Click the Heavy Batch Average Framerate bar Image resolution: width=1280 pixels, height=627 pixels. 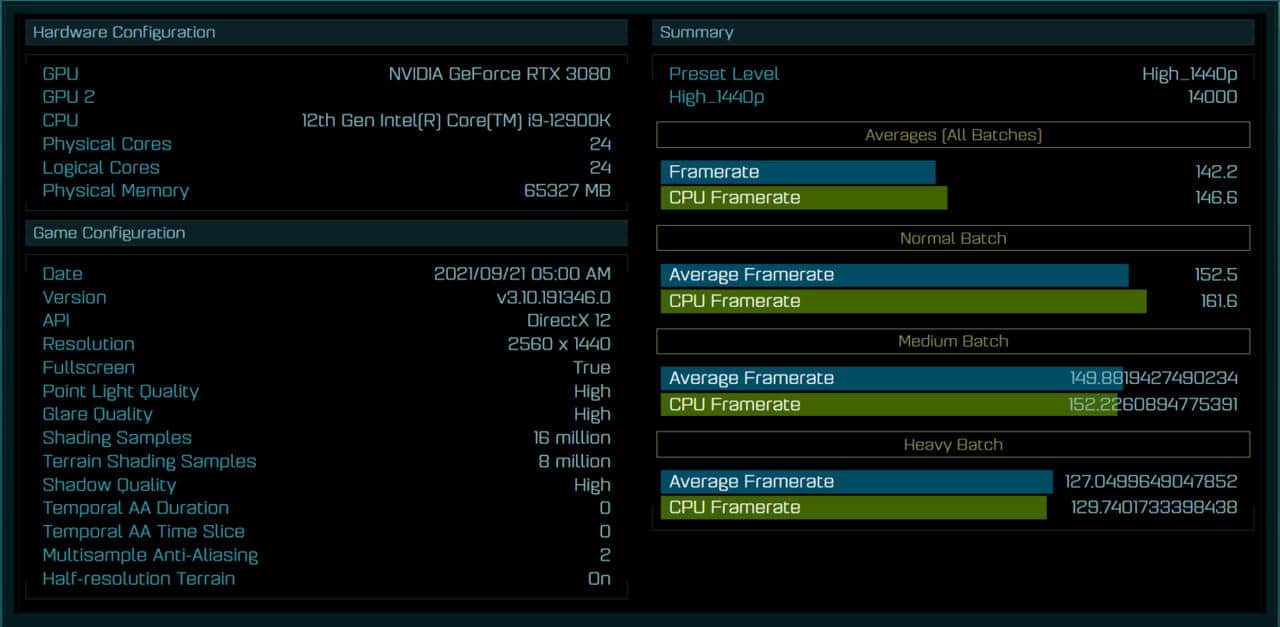(x=857, y=482)
